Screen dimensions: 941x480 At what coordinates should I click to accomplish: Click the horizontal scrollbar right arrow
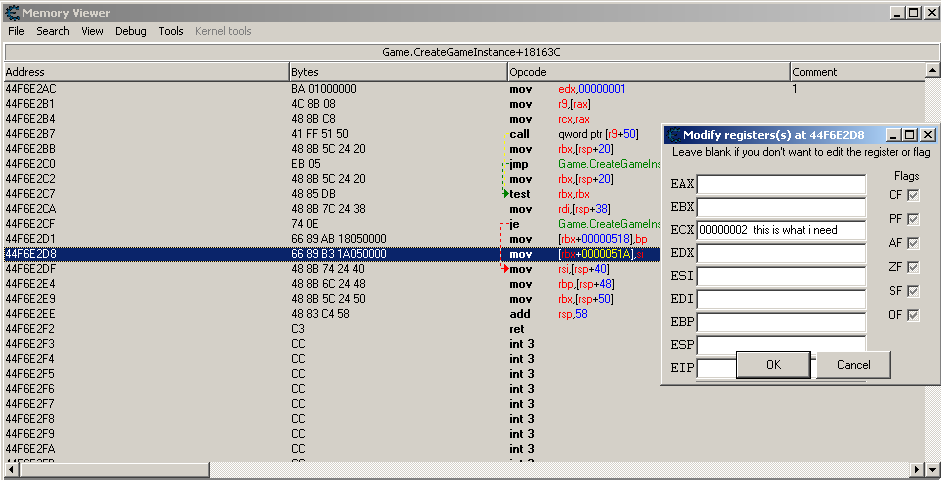[x=917, y=469]
